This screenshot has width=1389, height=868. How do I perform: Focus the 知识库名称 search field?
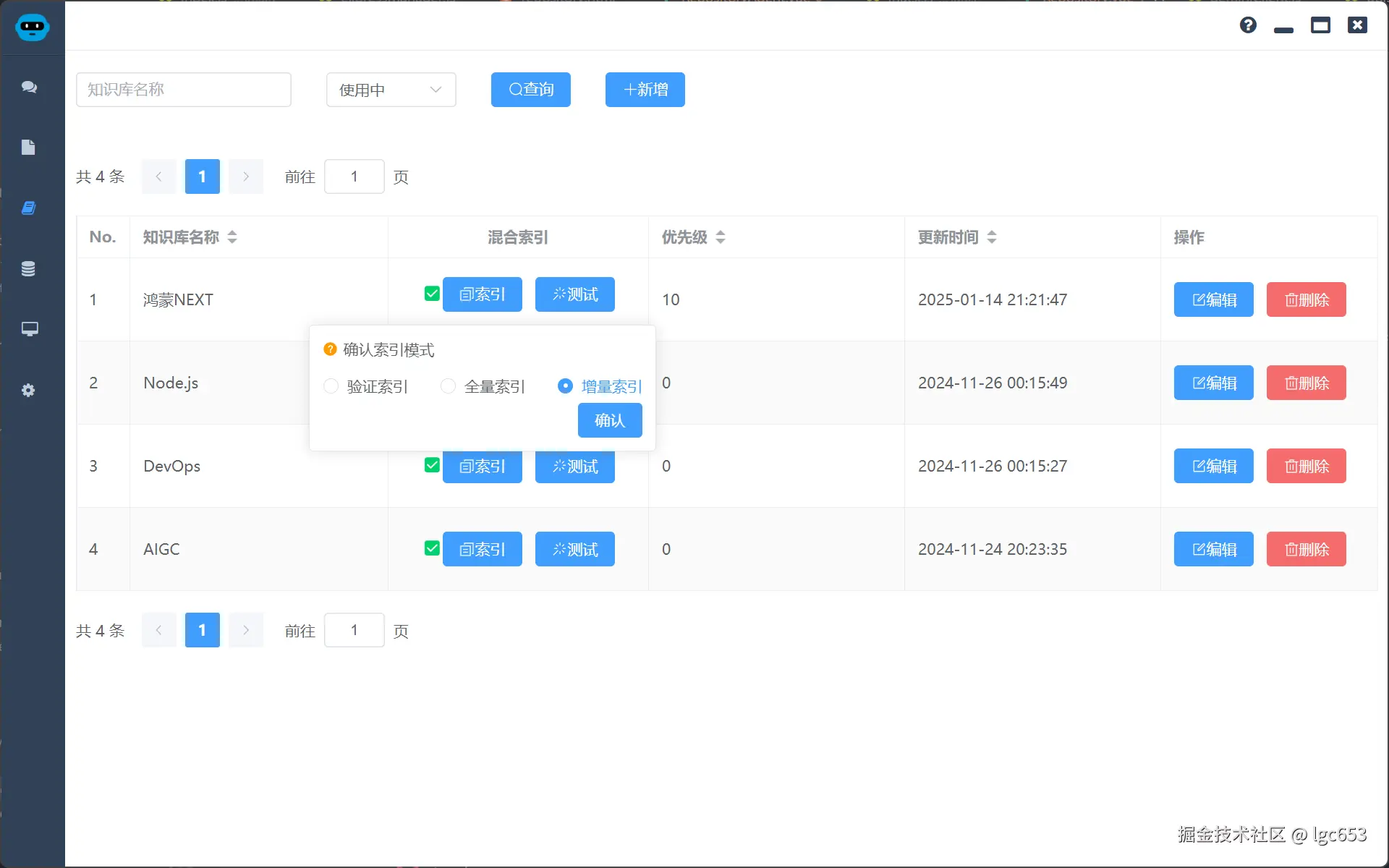click(184, 90)
